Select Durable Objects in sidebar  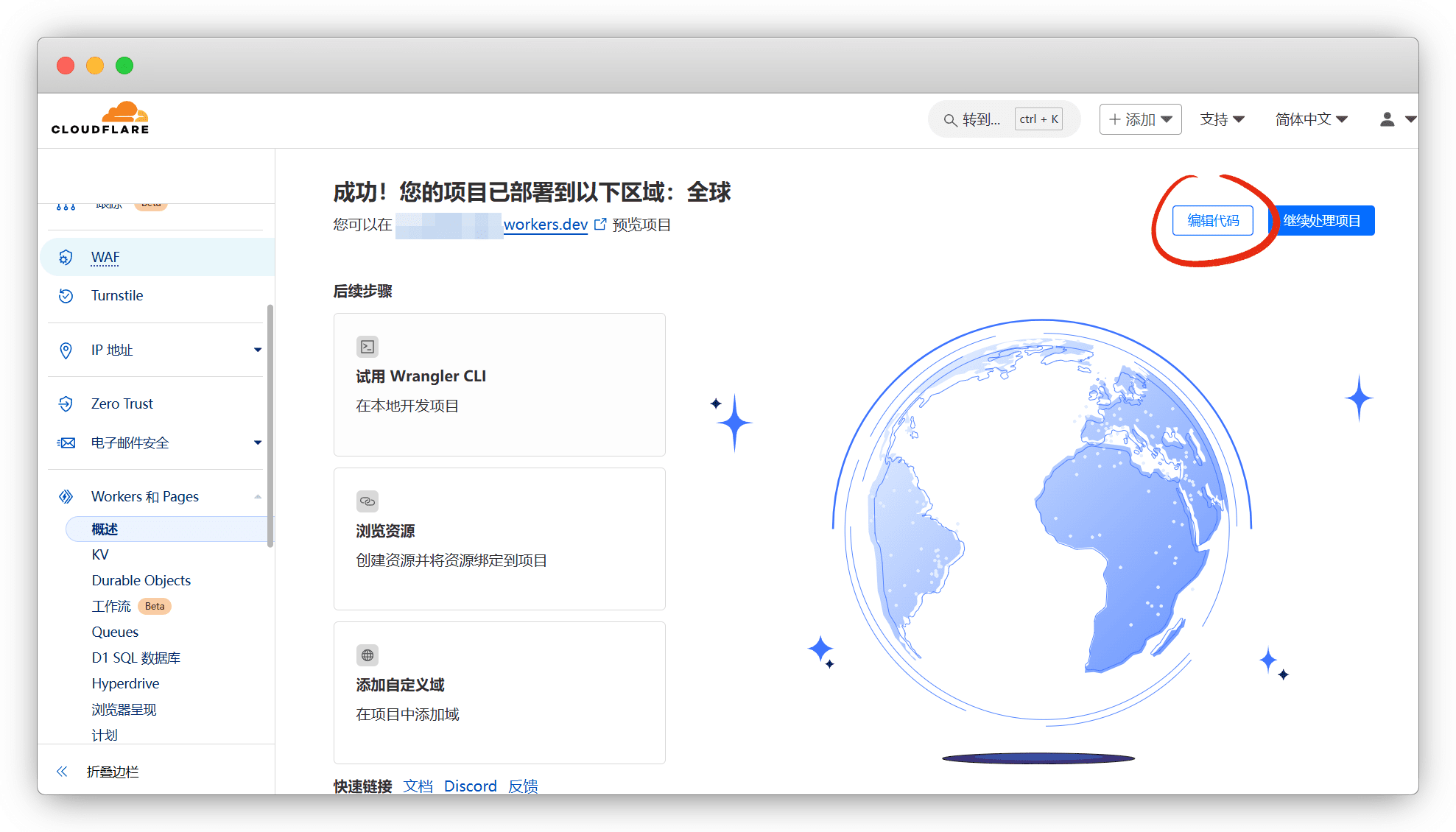click(141, 580)
